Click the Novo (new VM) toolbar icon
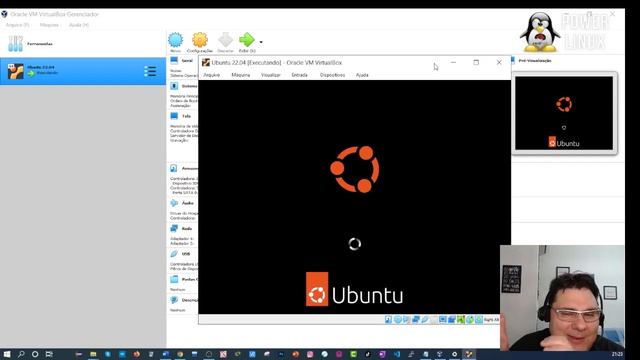The image size is (640, 360). (x=176, y=40)
